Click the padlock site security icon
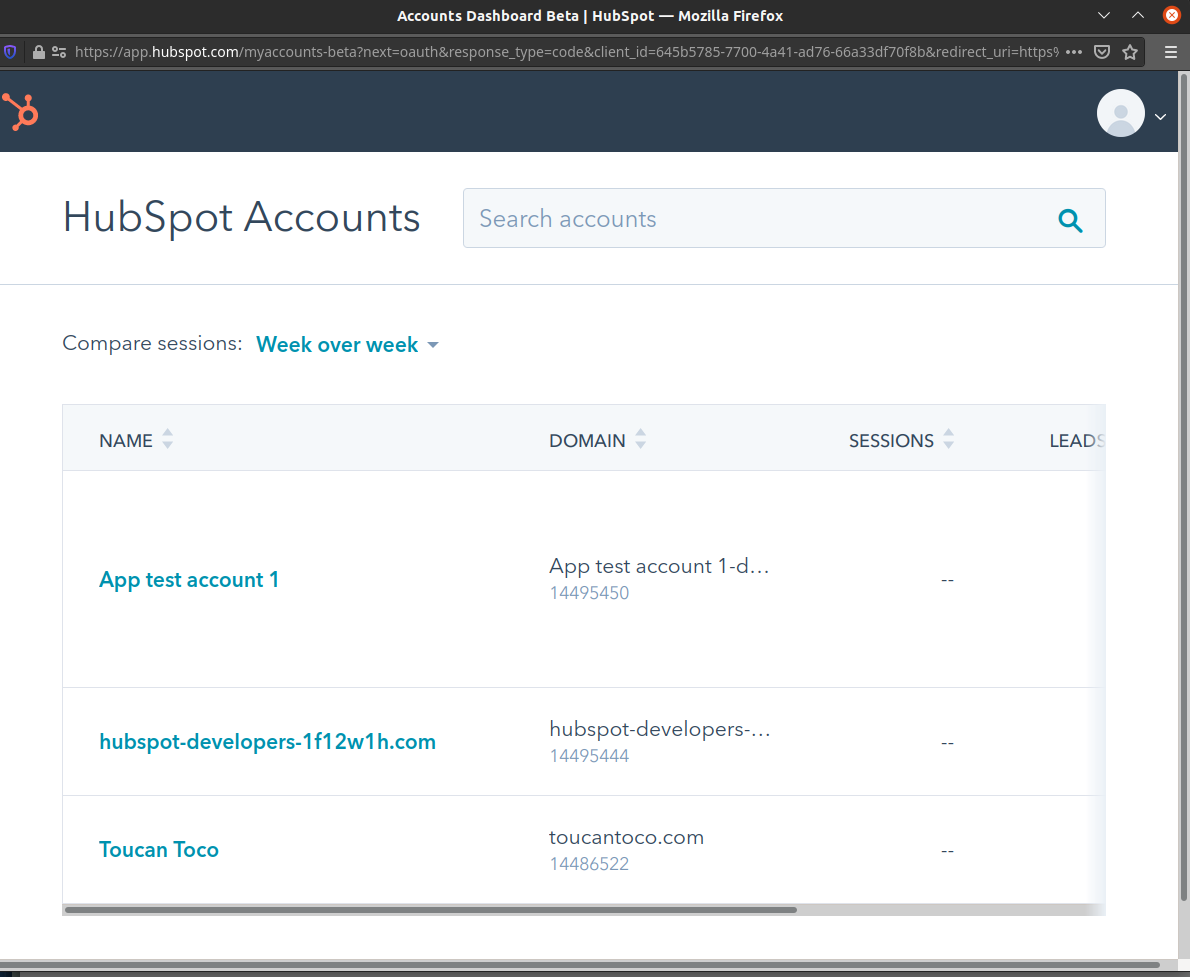Viewport: 1190px width, 977px height. (x=38, y=51)
